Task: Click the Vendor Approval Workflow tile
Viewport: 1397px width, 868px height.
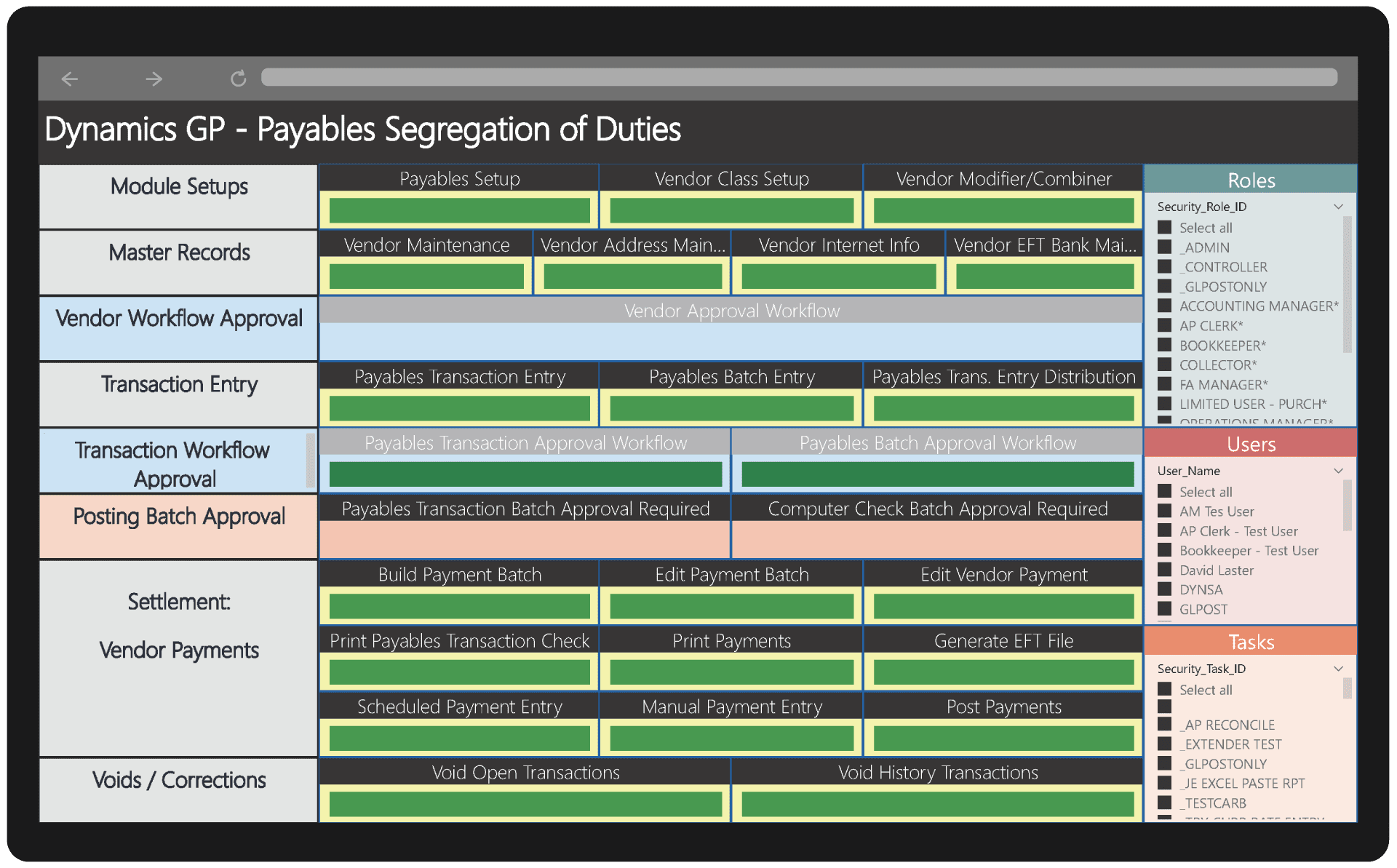Action: click(x=731, y=311)
